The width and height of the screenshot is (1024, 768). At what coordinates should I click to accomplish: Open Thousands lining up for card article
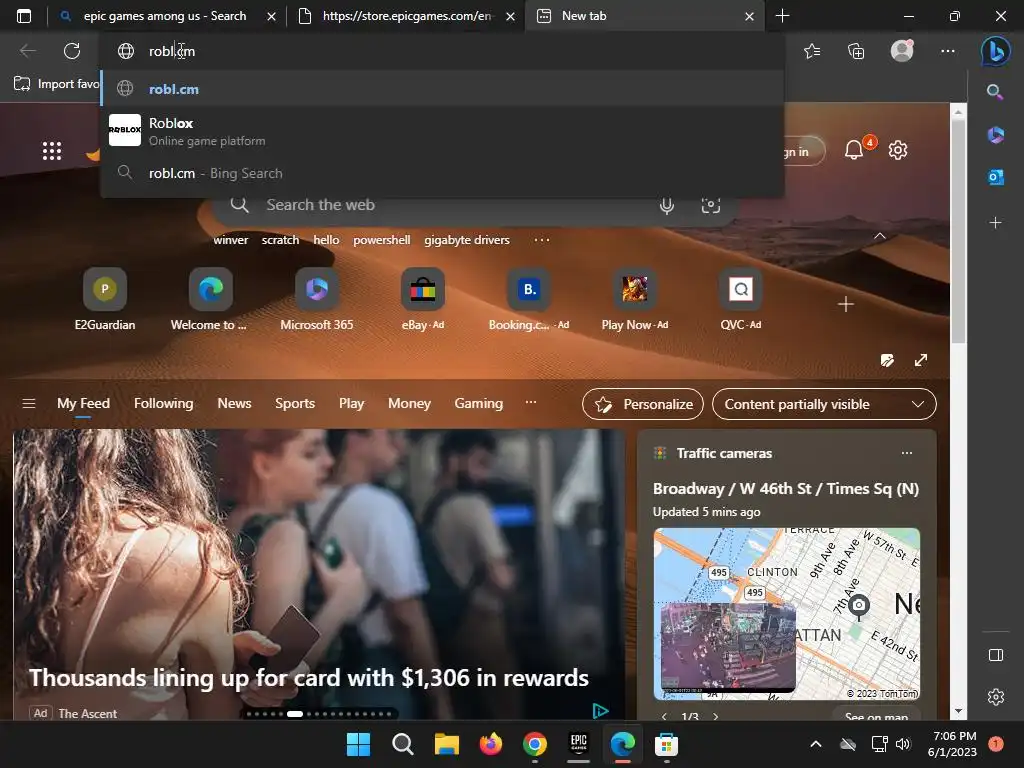coord(309,678)
